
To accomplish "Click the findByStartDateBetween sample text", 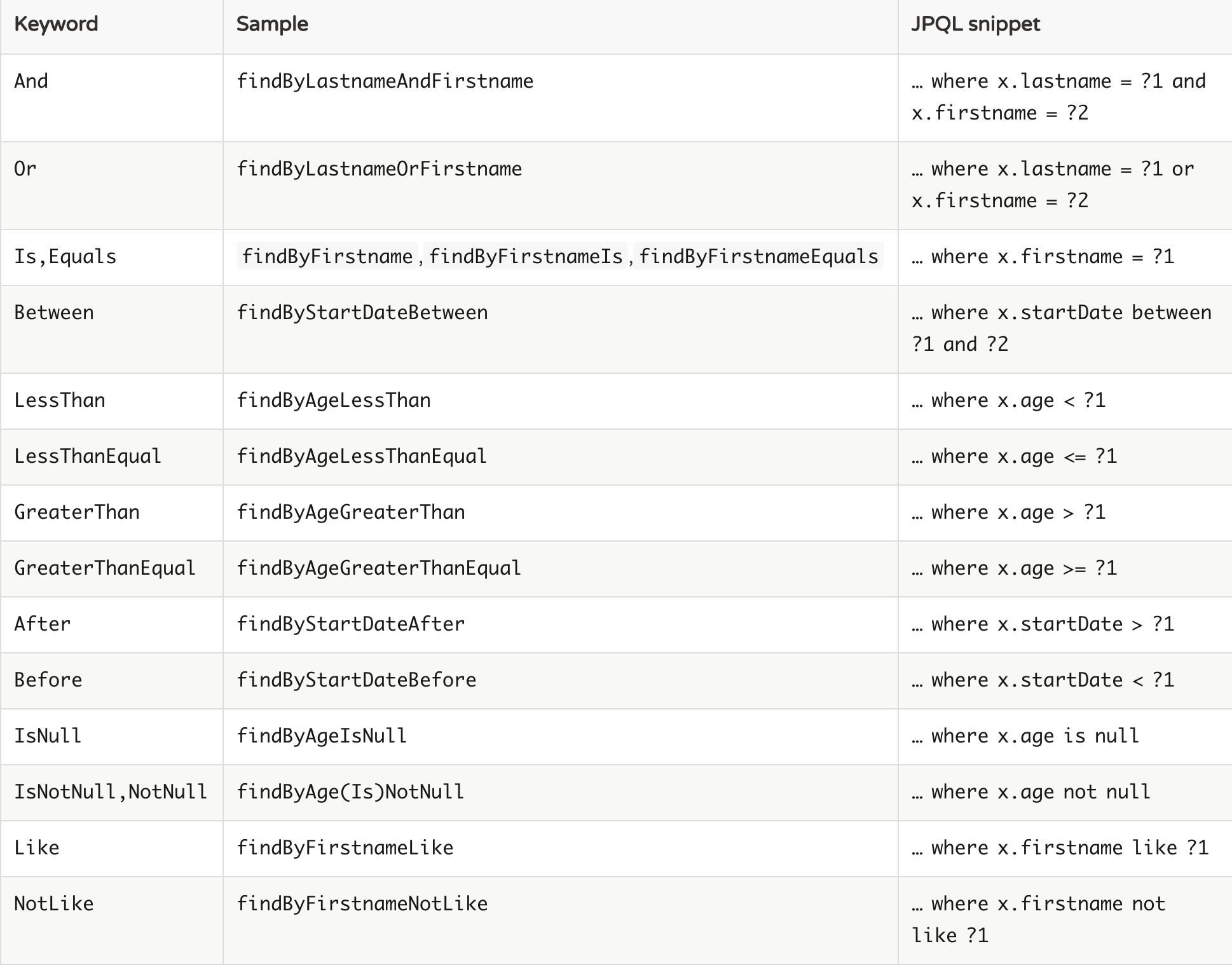I will point(362,312).
